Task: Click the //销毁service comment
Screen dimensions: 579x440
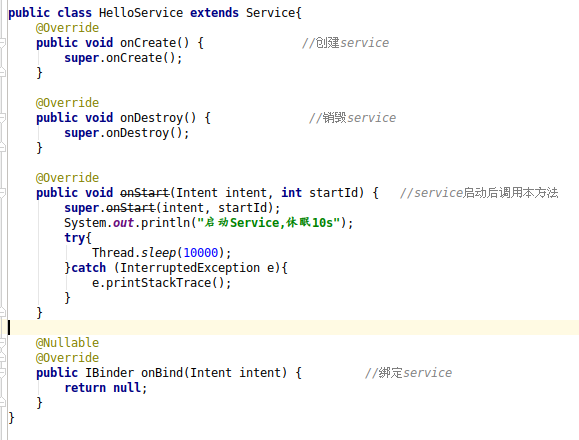Action: [x=352, y=118]
